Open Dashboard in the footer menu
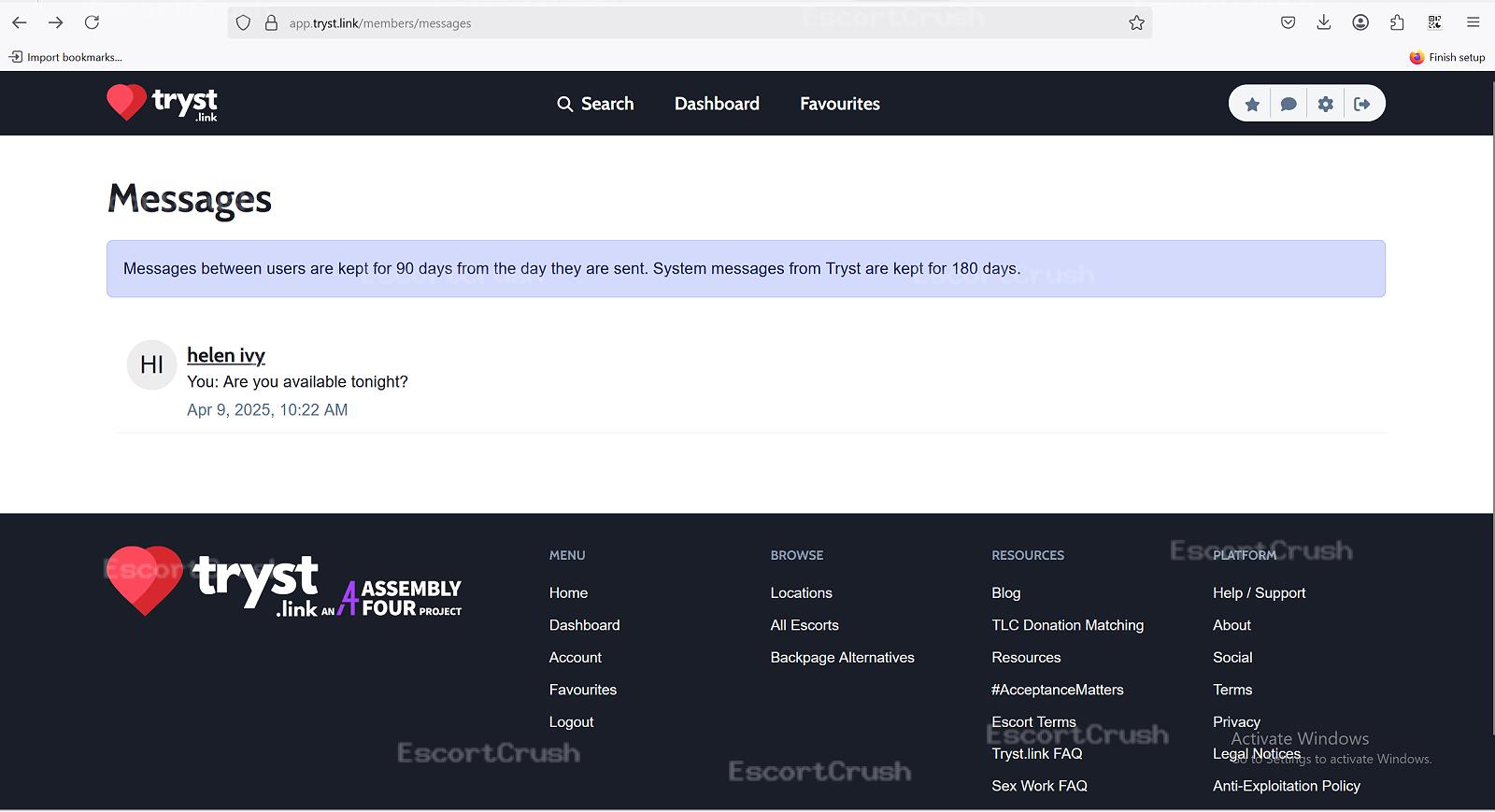 click(584, 625)
